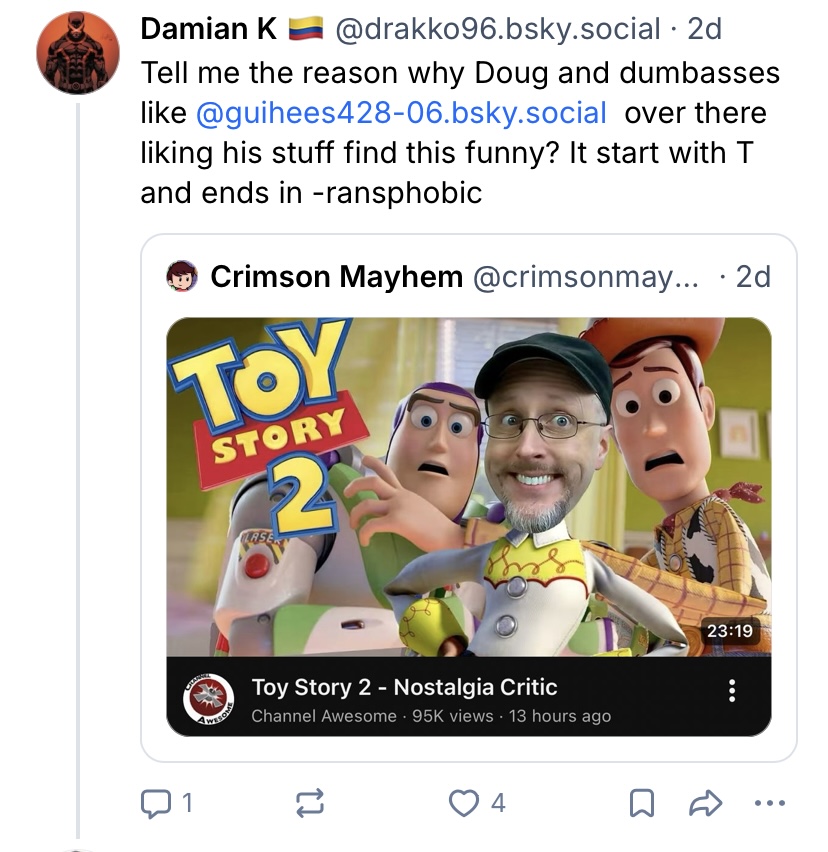Open the video's vertical three-dot menu
The height and width of the screenshot is (852, 828).
pos(732,690)
